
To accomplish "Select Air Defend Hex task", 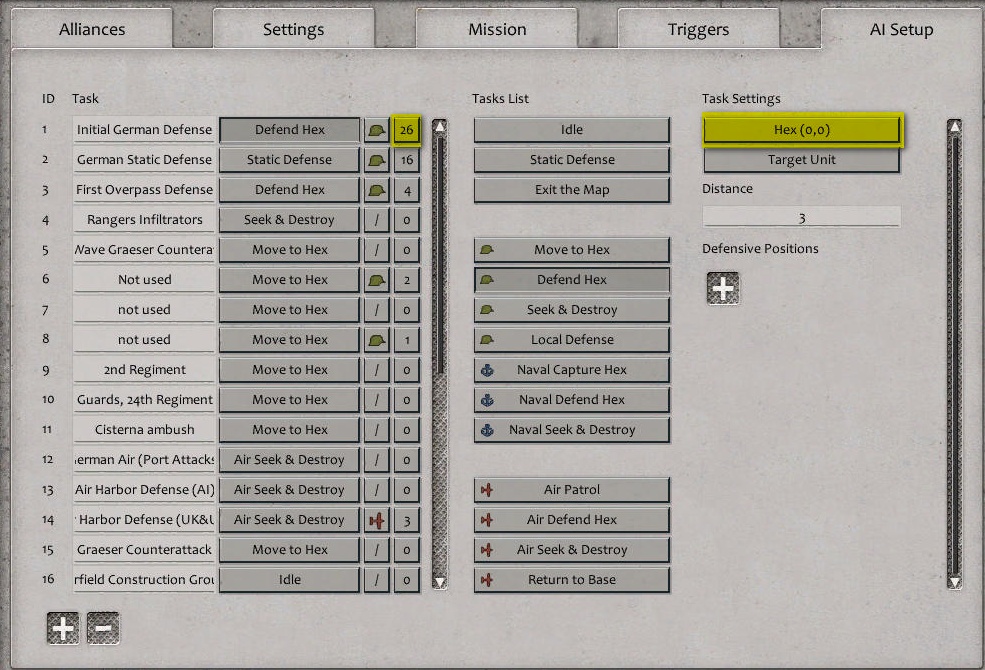I will pyautogui.click(x=572, y=520).
